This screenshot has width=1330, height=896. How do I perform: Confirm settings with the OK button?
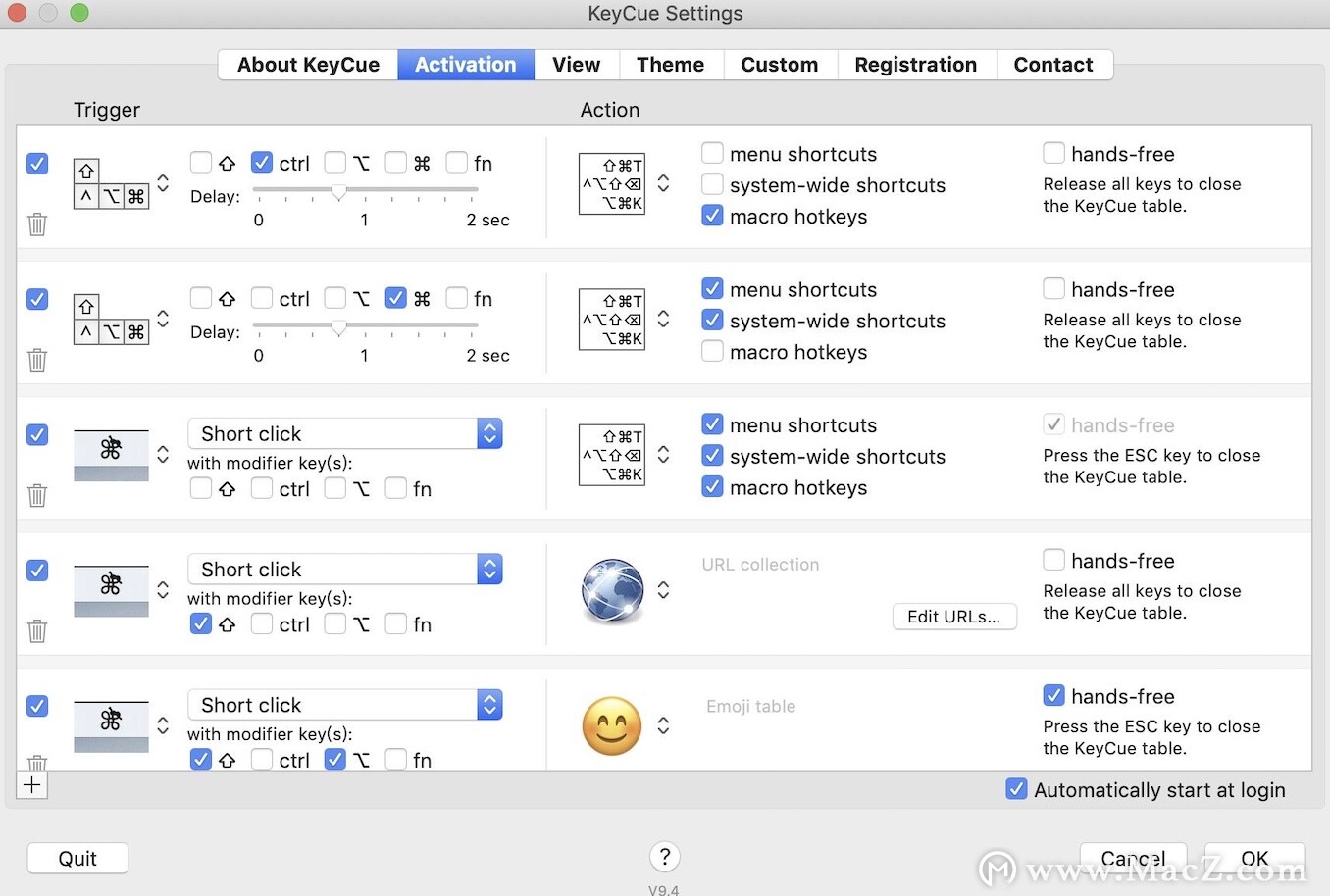tap(1254, 859)
